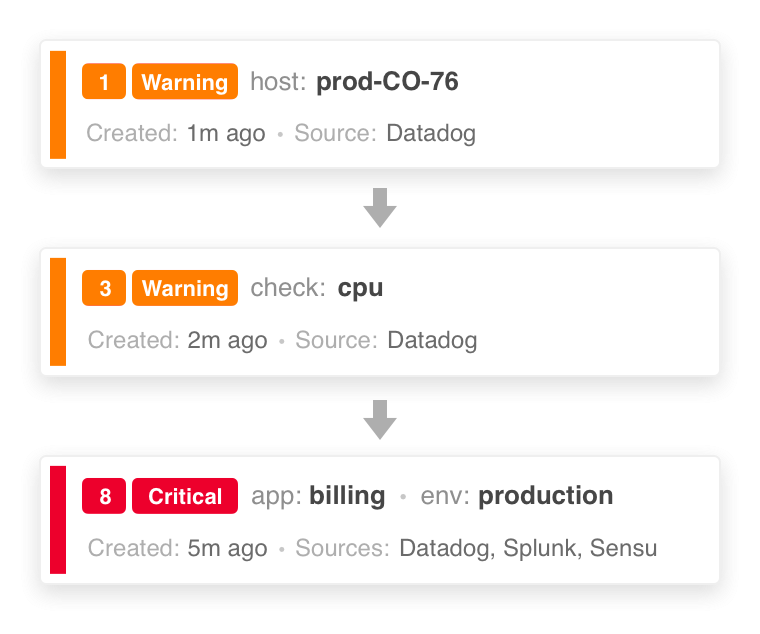This screenshot has width=760, height=634.
Task: Click Datadog source in cpu alert card
Action: [432, 340]
